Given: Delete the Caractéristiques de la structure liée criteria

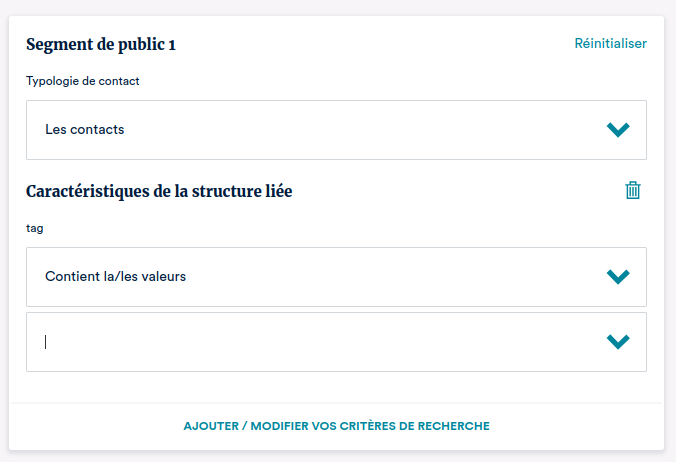Looking at the screenshot, I should pyautogui.click(x=632, y=190).
